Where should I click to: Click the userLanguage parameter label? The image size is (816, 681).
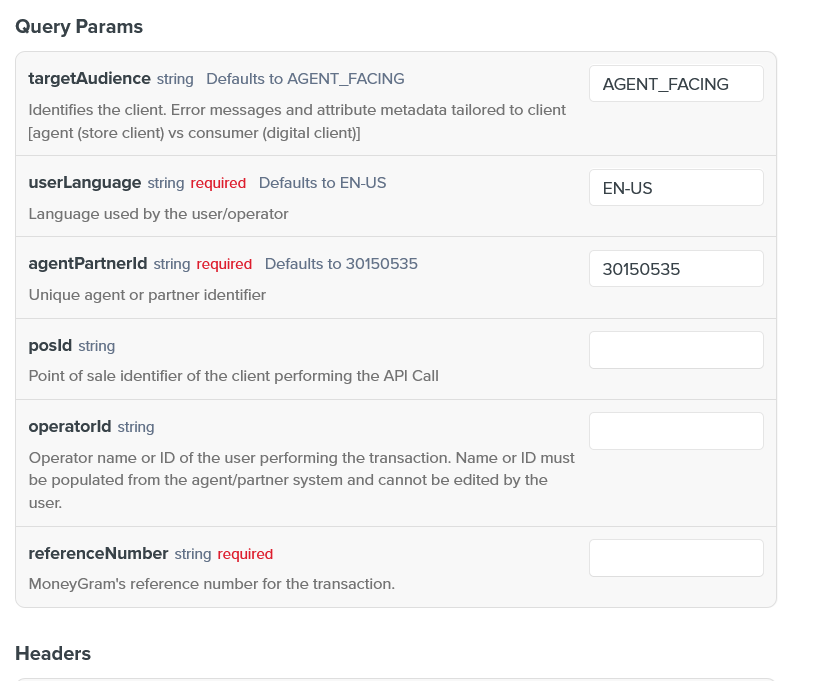pos(84,183)
